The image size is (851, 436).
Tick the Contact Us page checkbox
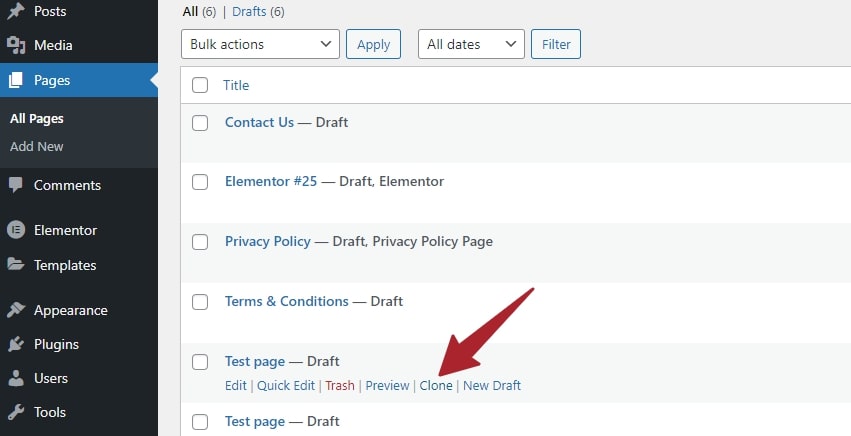click(x=200, y=123)
